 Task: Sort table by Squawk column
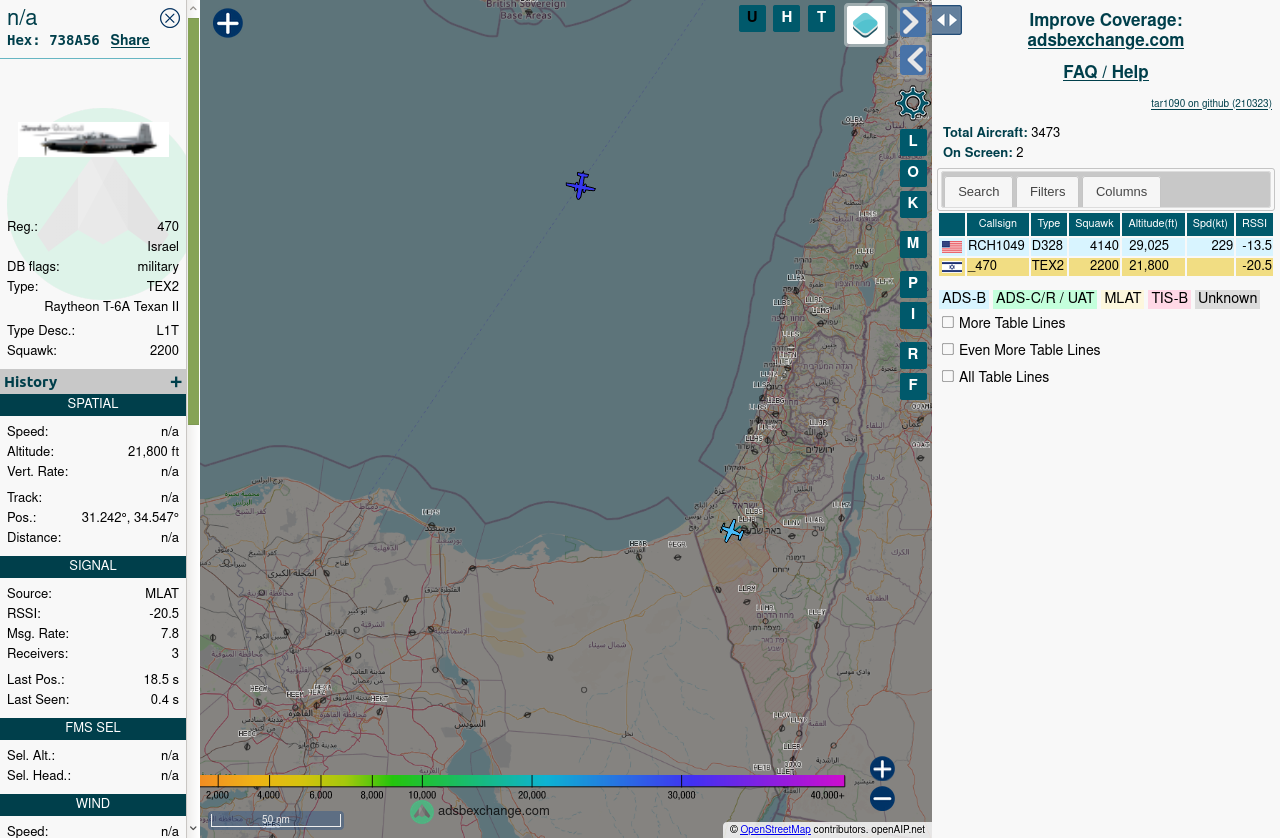pyautogui.click(x=1094, y=224)
